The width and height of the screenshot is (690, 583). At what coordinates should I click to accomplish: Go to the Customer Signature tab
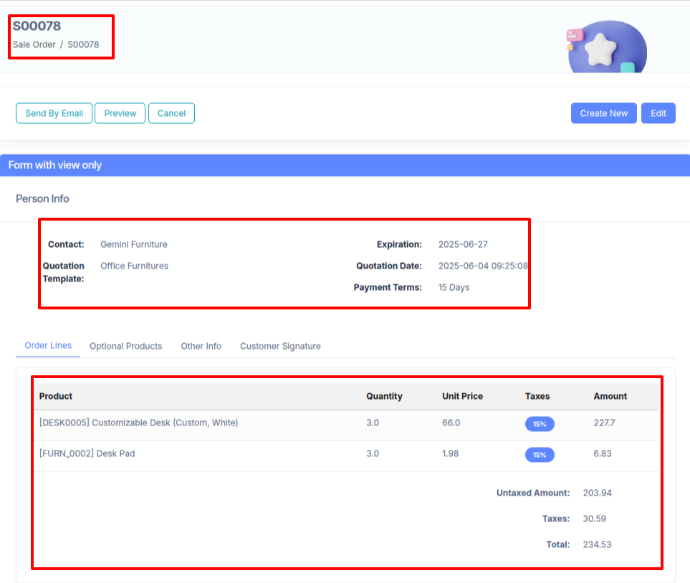click(x=280, y=346)
